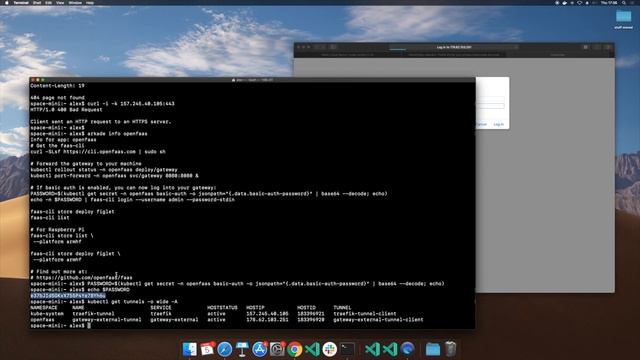
Task: Click the 'gateway-external-tunnel' name cell
Action: pos(107,320)
